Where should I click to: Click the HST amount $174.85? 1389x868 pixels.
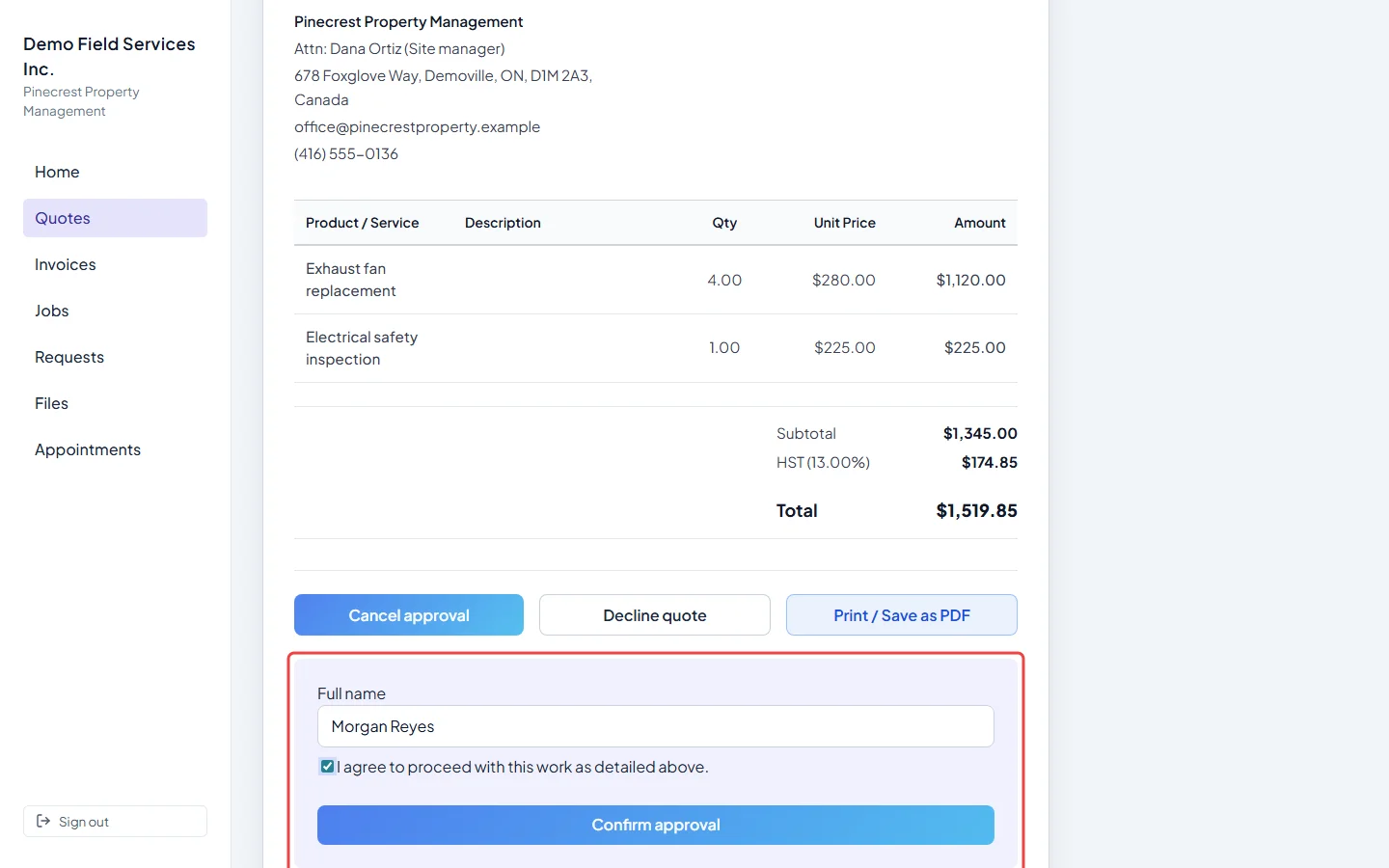coord(990,462)
